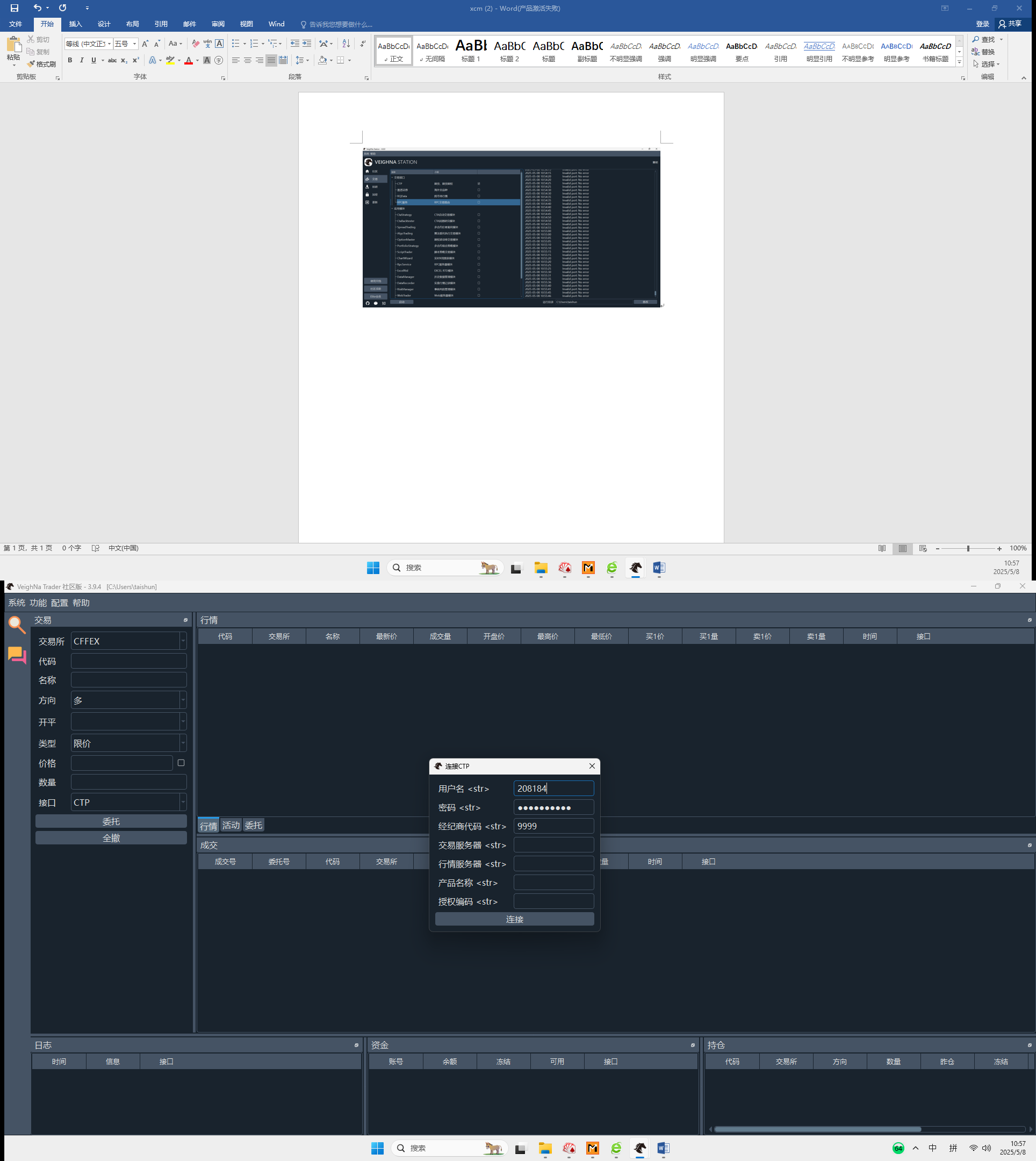Image resolution: width=1036 pixels, height=1161 pixels.
Task: Apply subscript formatting in Word
Action: 124,60
